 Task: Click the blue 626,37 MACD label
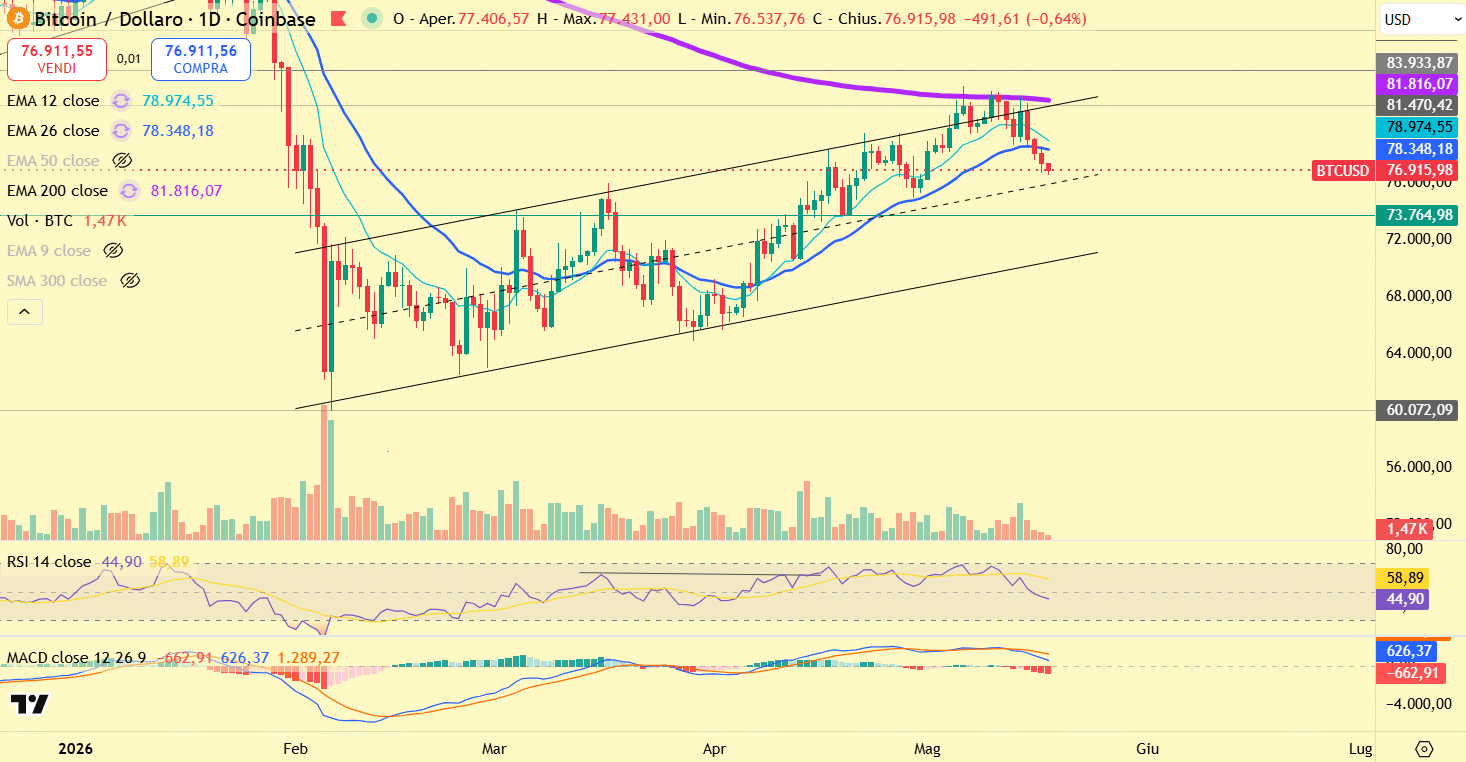click(1408, 652)
